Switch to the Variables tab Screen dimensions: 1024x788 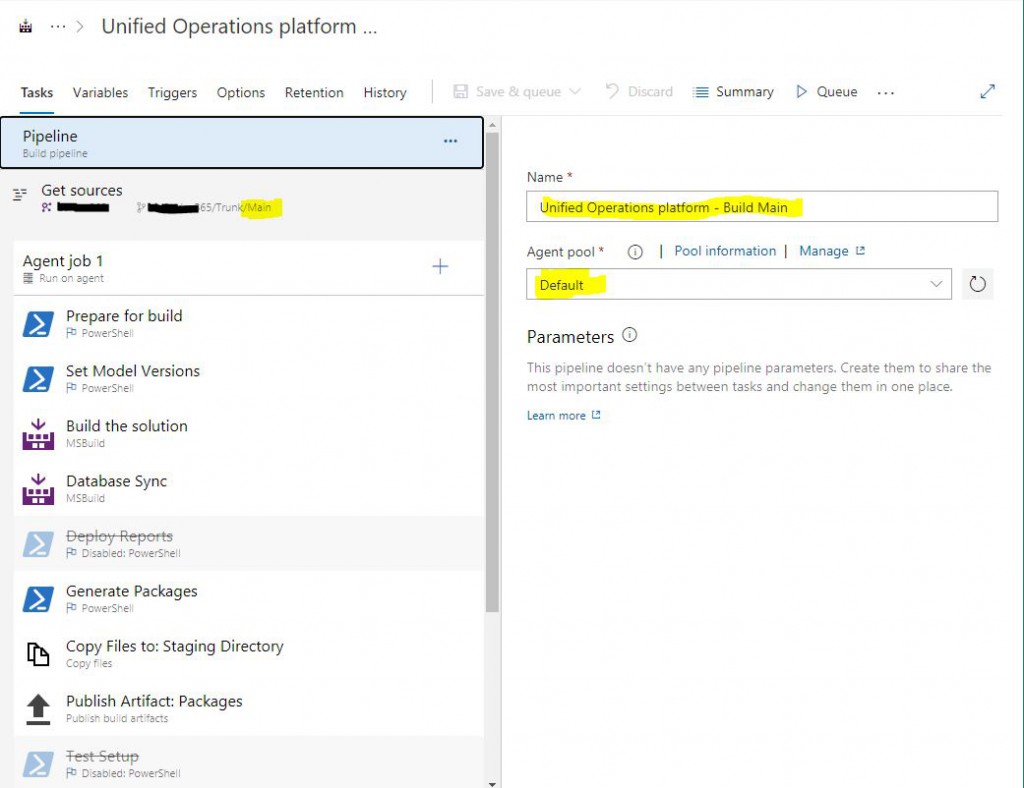click(x=100, y=92)
